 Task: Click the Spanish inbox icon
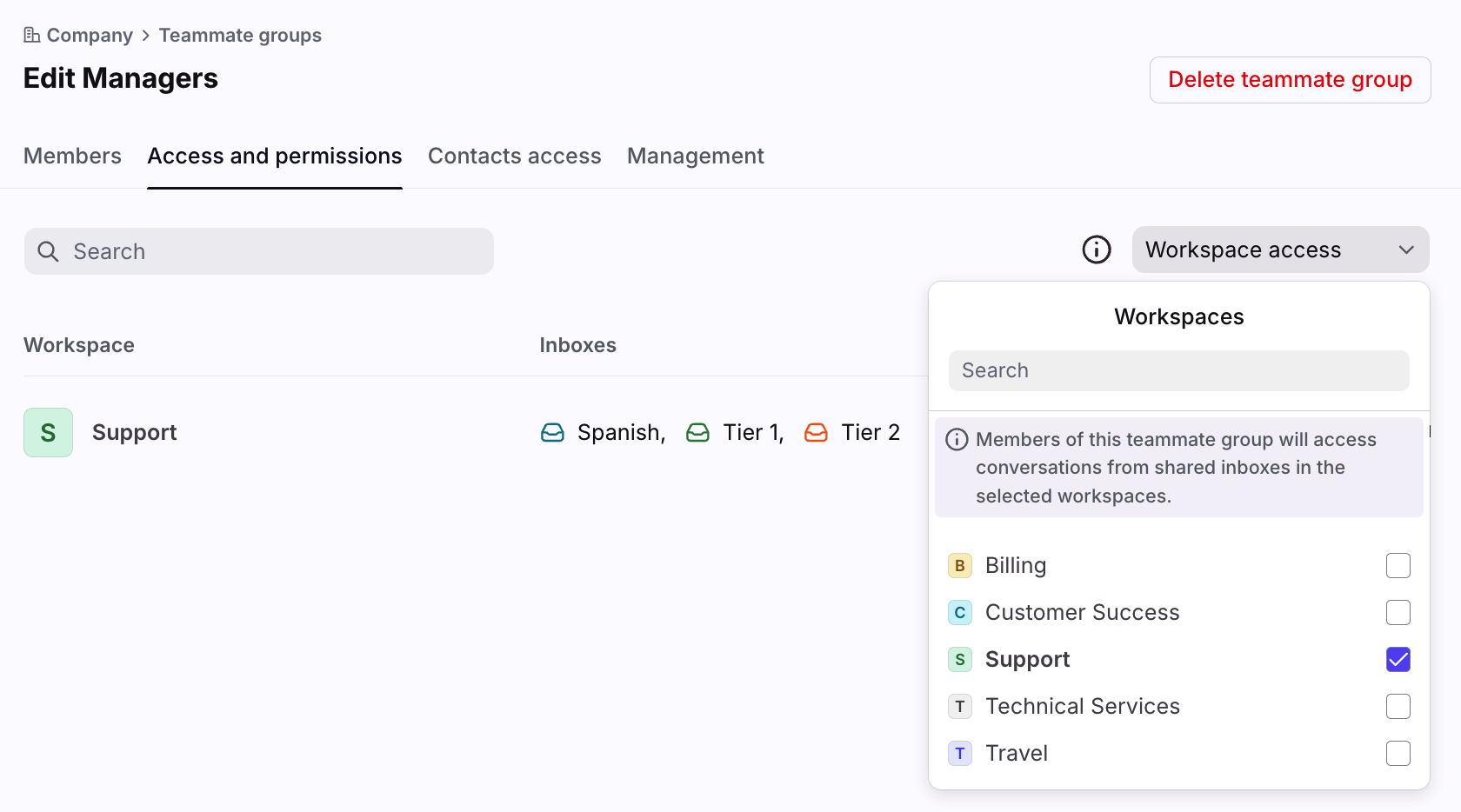552,433
